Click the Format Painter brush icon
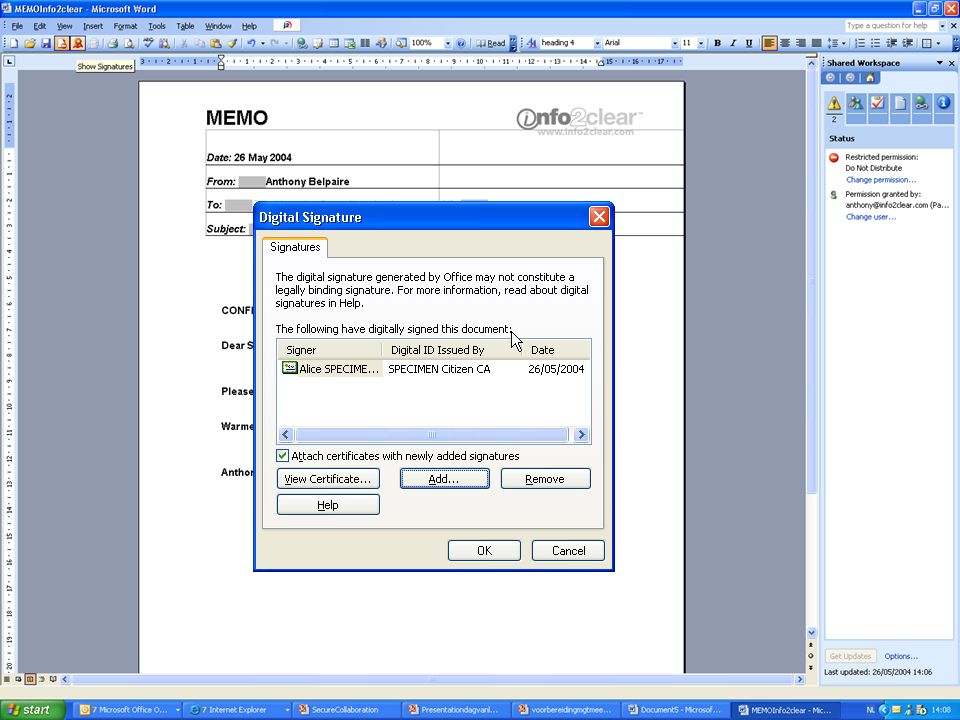 click(x=232, y=43)
